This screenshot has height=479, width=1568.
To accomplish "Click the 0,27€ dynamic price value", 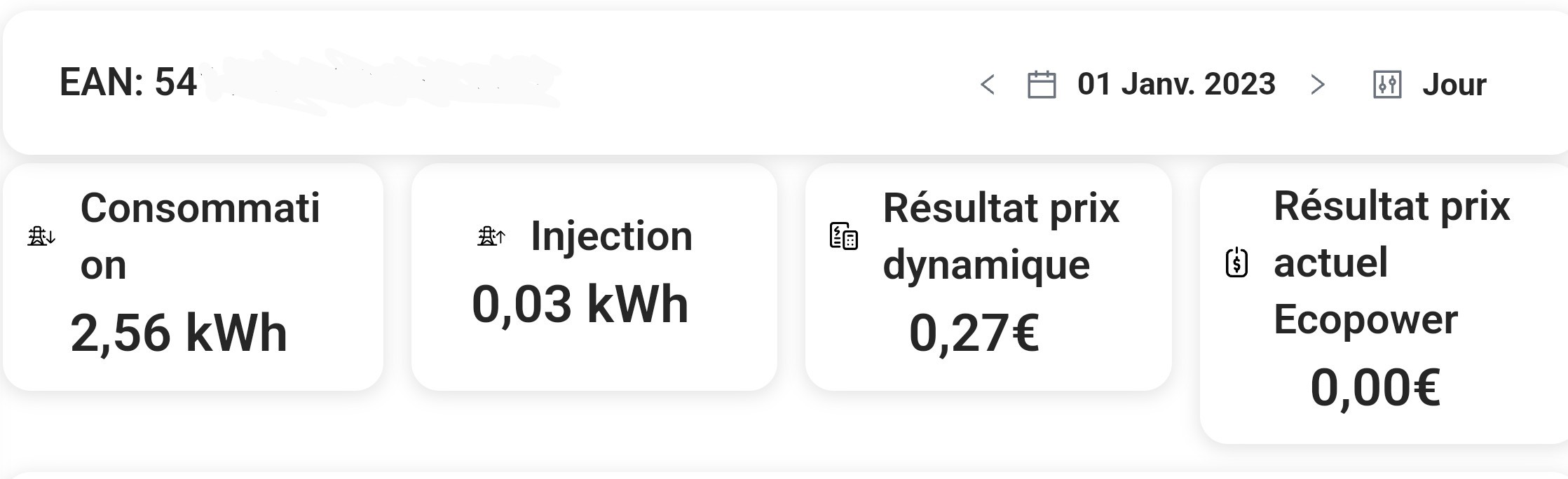I will 974,333.
